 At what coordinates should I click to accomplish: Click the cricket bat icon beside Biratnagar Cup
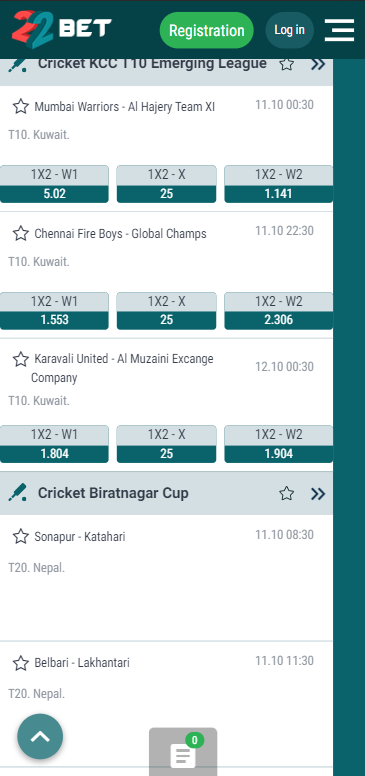tap(18, 493)
